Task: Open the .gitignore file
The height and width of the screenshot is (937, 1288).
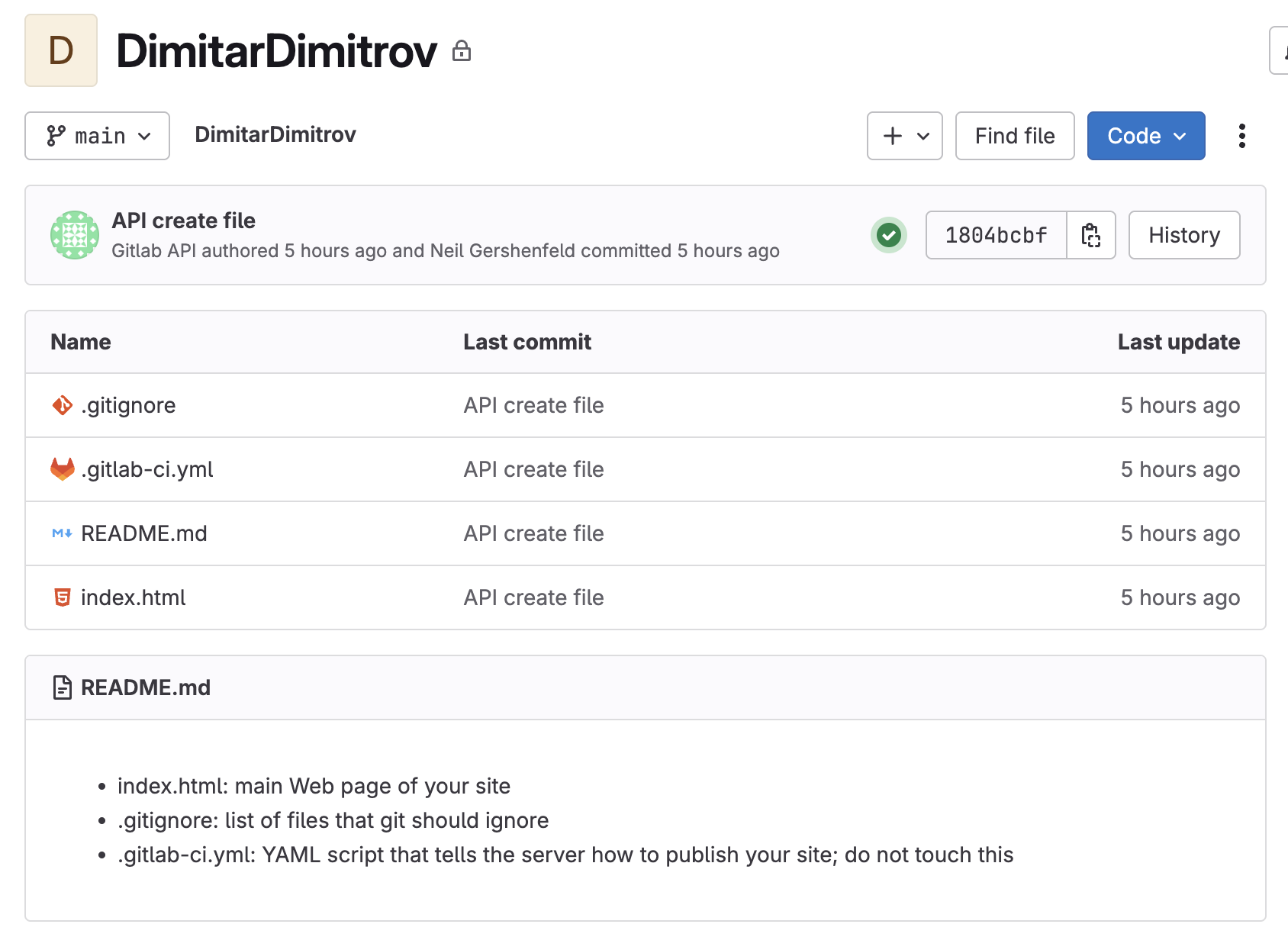Action: click(x=128, y=405)
